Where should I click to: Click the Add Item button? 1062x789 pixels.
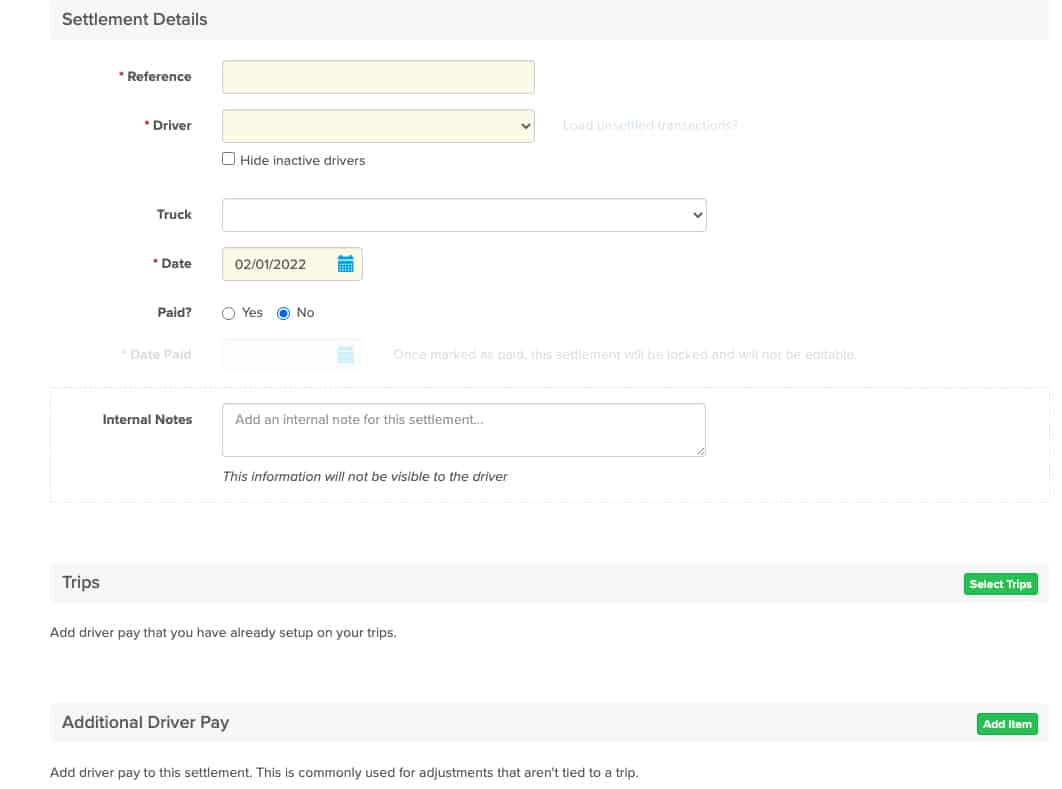click(1007, 724)
